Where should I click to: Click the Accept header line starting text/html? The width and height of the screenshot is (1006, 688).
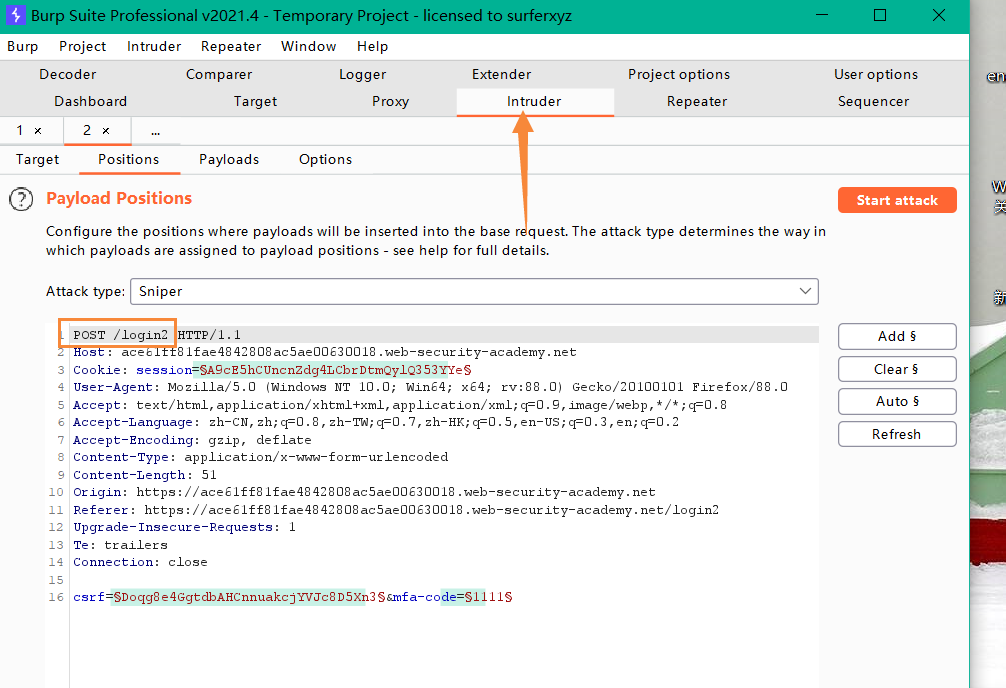[400, 405]
